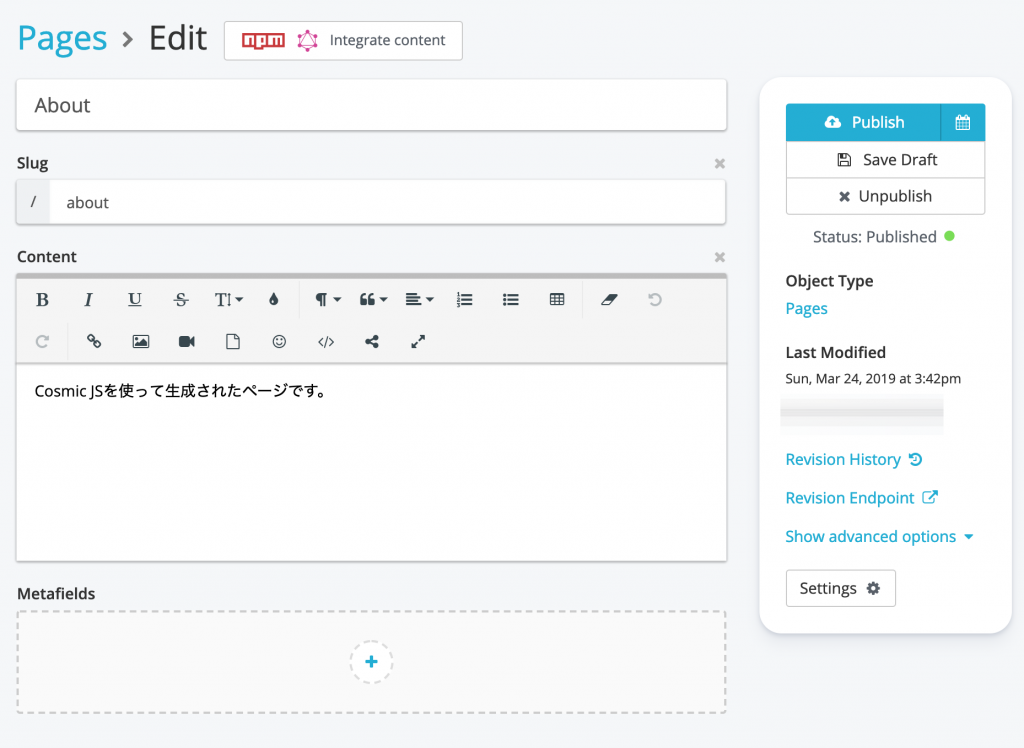The image size is (1024, 748).
Task: Click the insert image icon
Action: coord(141,342)
